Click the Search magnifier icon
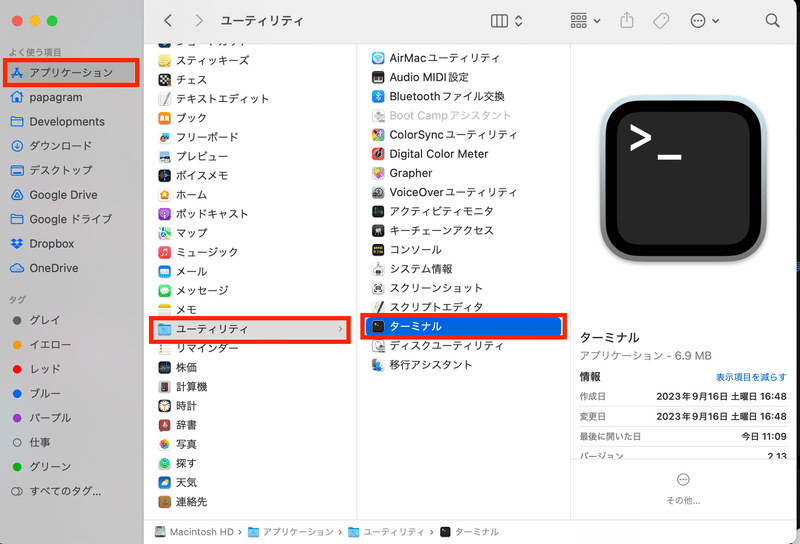 click(x=772, y=20)
